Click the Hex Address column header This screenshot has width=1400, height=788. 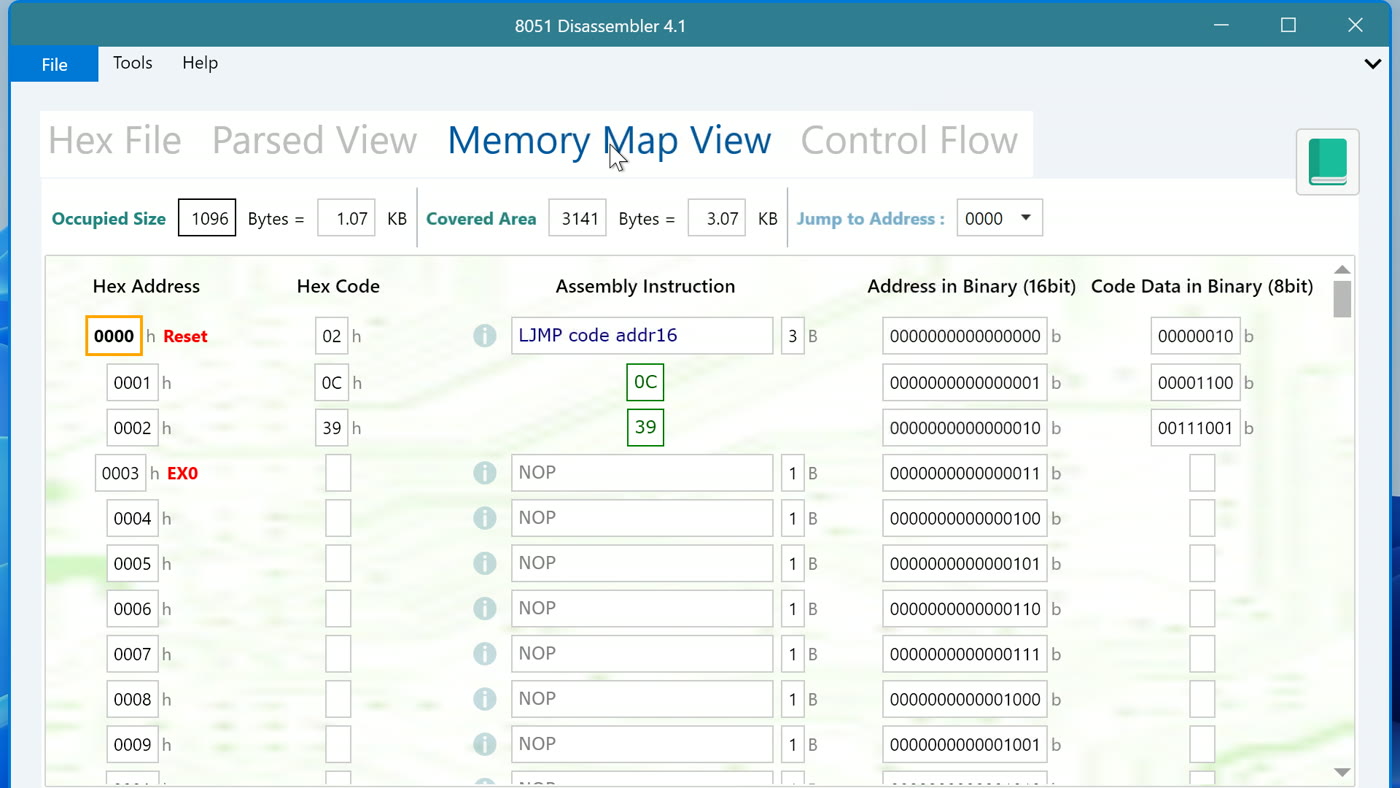point(146,286)
